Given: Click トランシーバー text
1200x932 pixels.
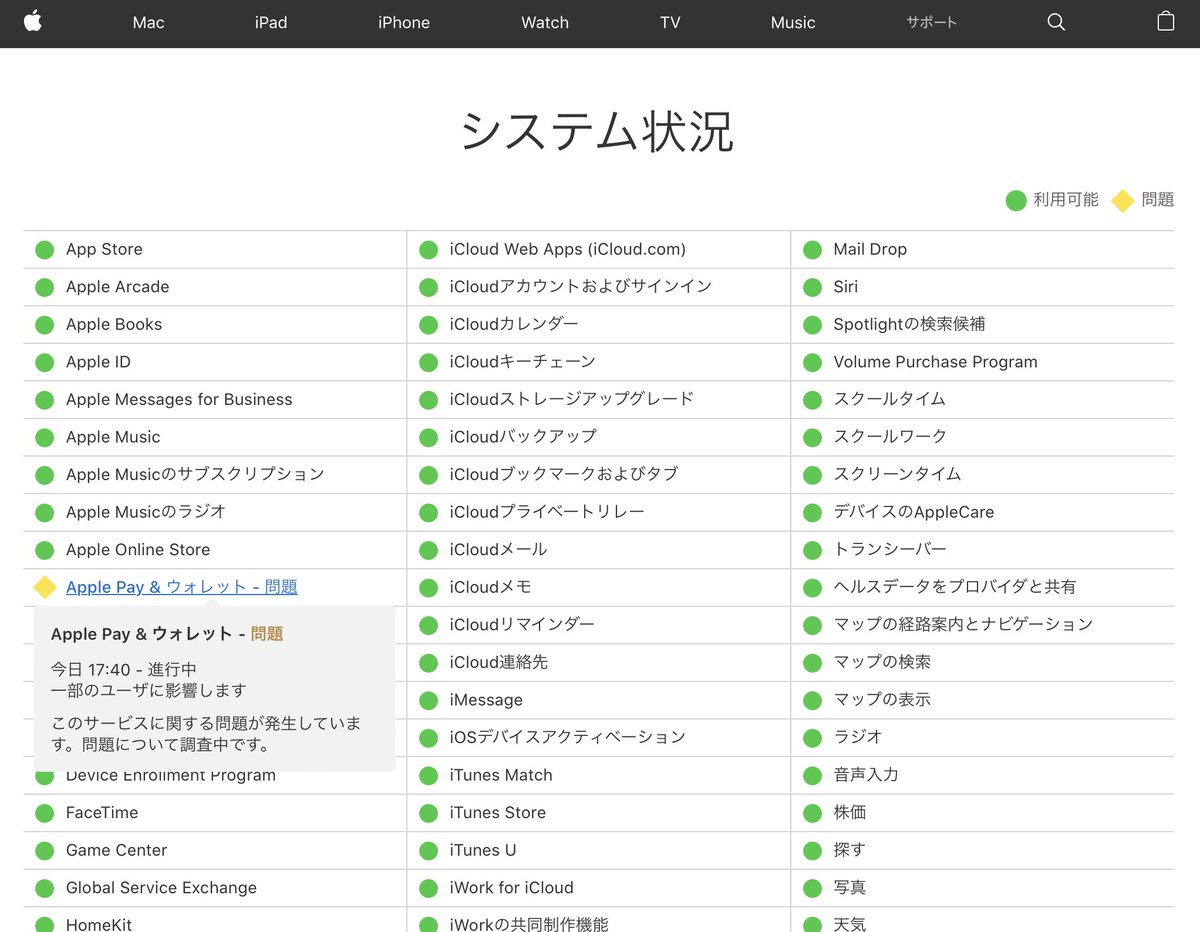Looking at the screenshot, I should [x=890, y=550].
